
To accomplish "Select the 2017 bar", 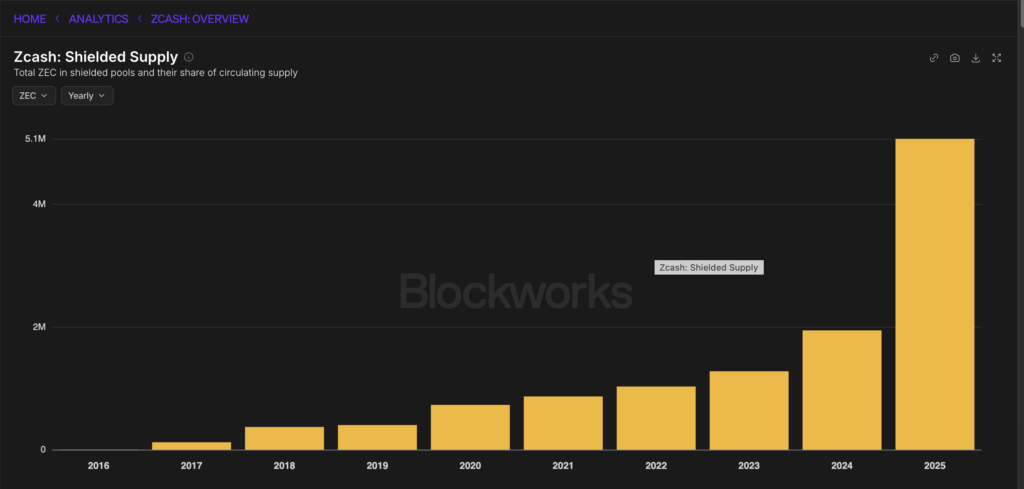I will point(191,446).
